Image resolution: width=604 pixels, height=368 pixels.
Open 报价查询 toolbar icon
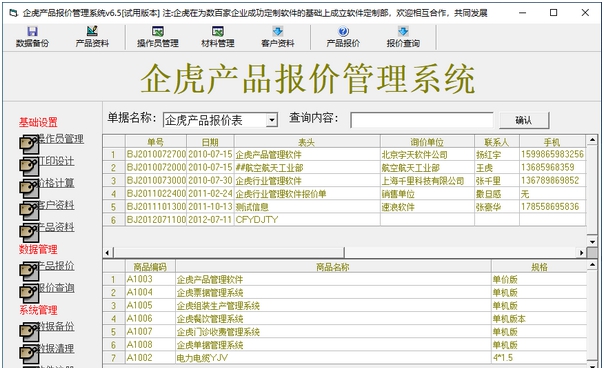click(x=403, y=31)
